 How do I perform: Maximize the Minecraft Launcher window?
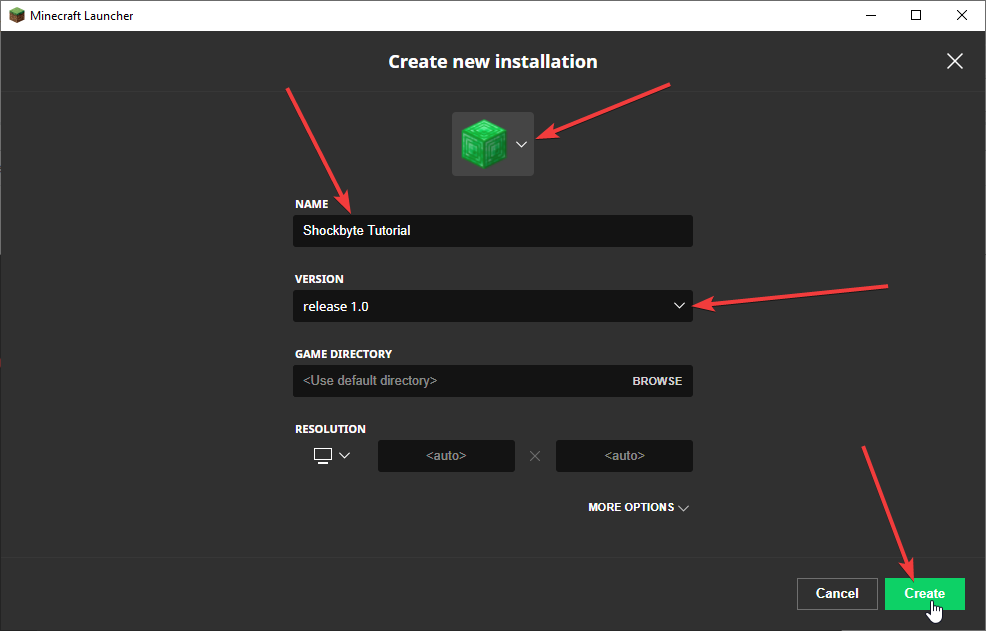point(915,15)
